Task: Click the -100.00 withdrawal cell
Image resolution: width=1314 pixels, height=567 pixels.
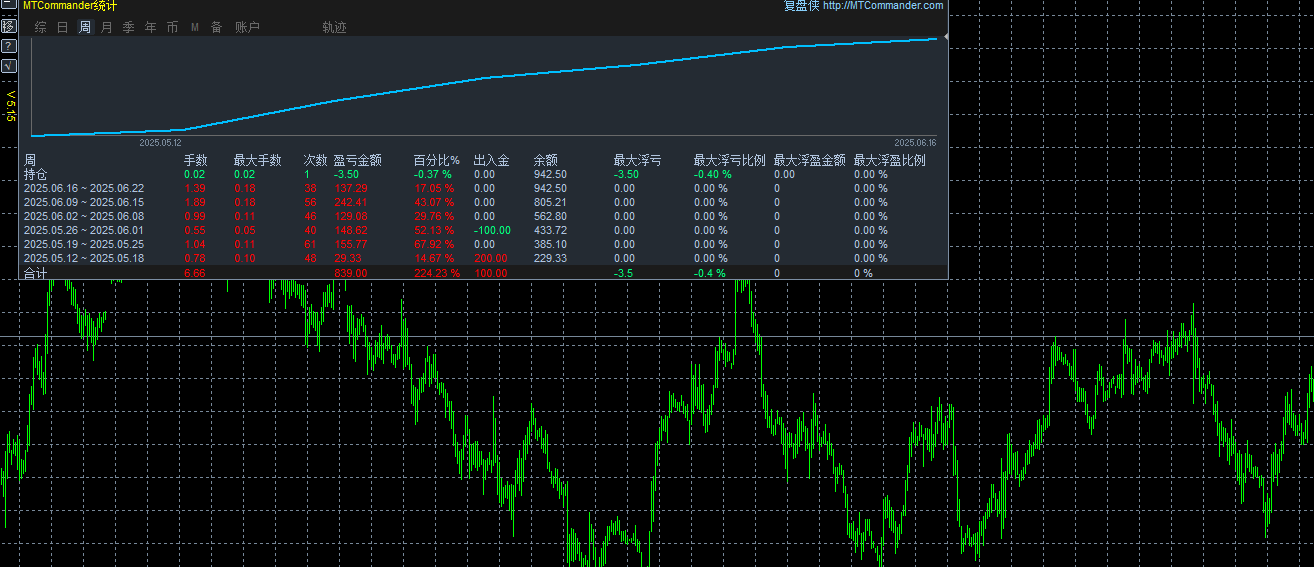Action: click(x=491, y=230)
